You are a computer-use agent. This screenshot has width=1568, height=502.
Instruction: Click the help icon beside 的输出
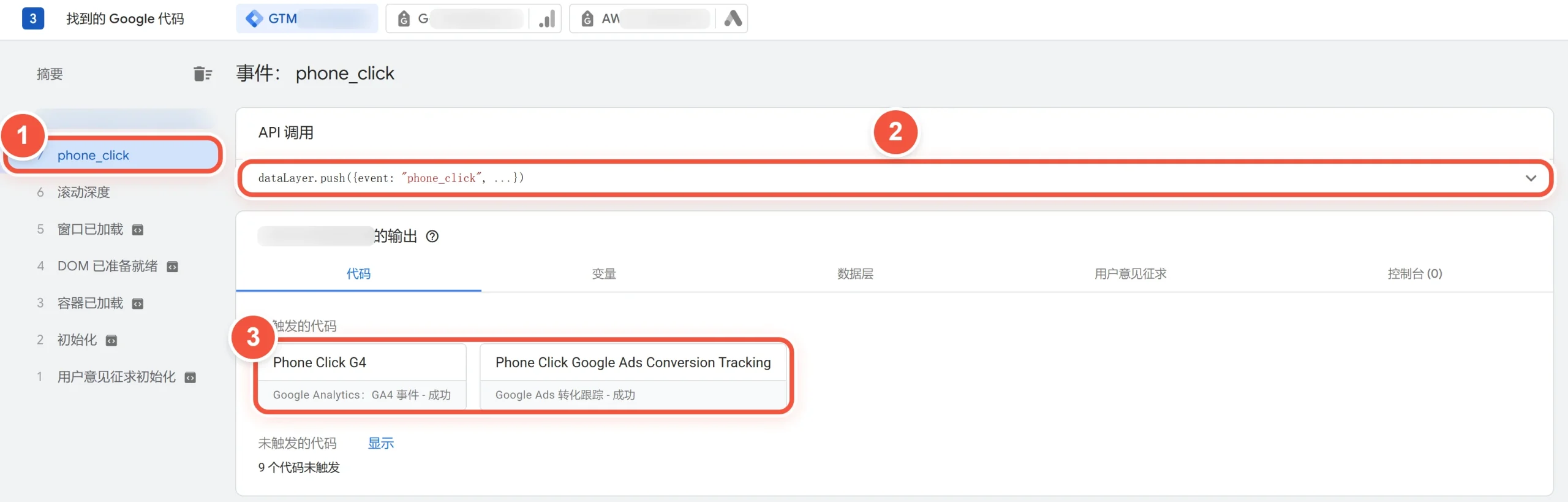432,236
